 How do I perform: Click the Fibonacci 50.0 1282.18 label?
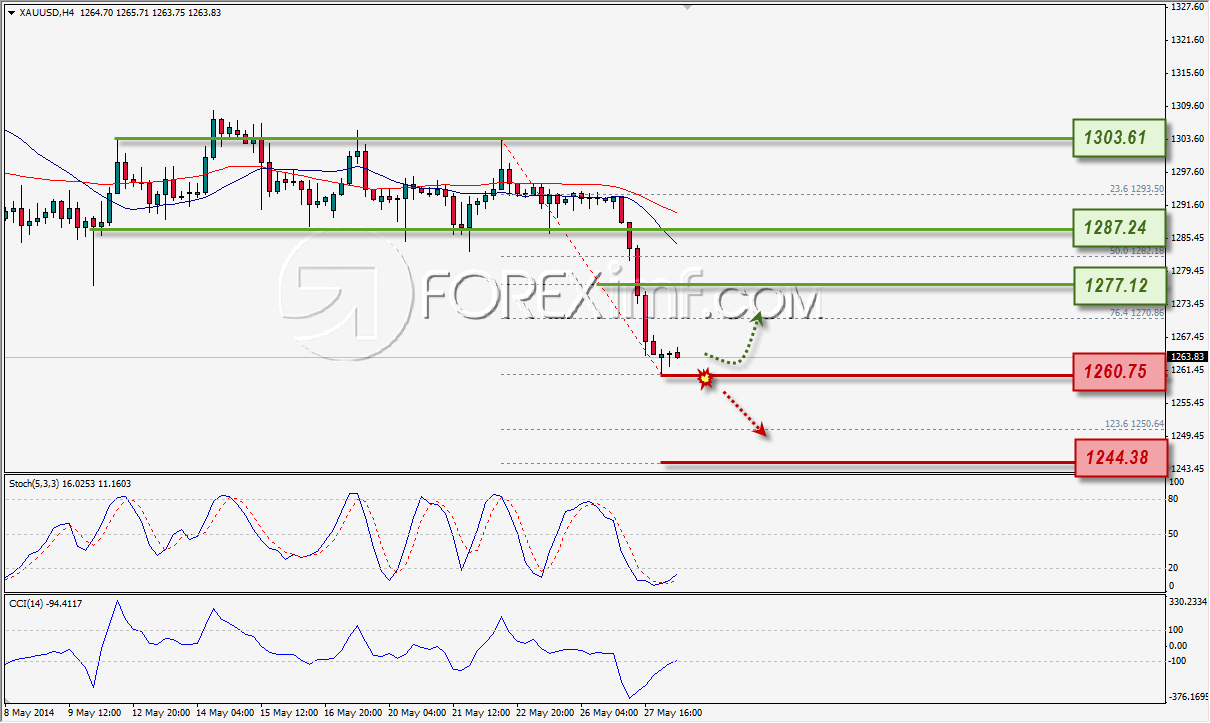click(1137, 250)
